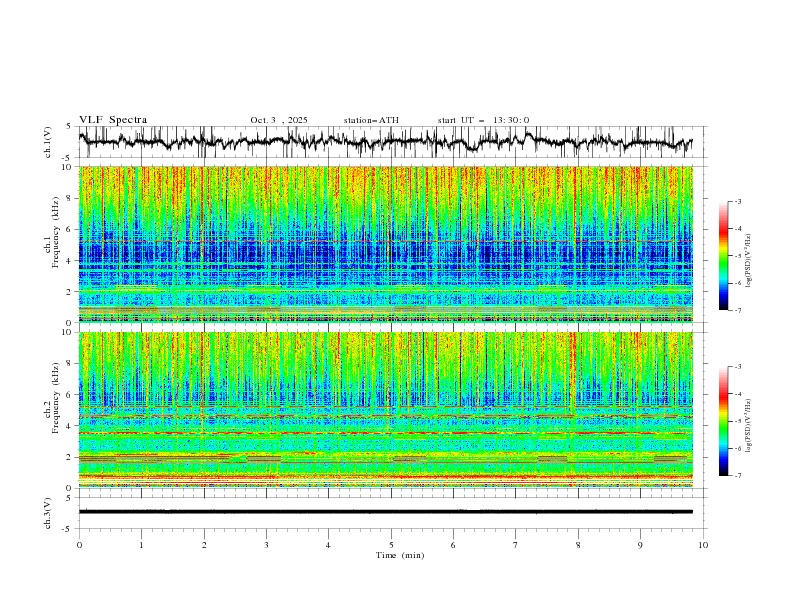Click the time axis tick label "7"

[516, 545]
